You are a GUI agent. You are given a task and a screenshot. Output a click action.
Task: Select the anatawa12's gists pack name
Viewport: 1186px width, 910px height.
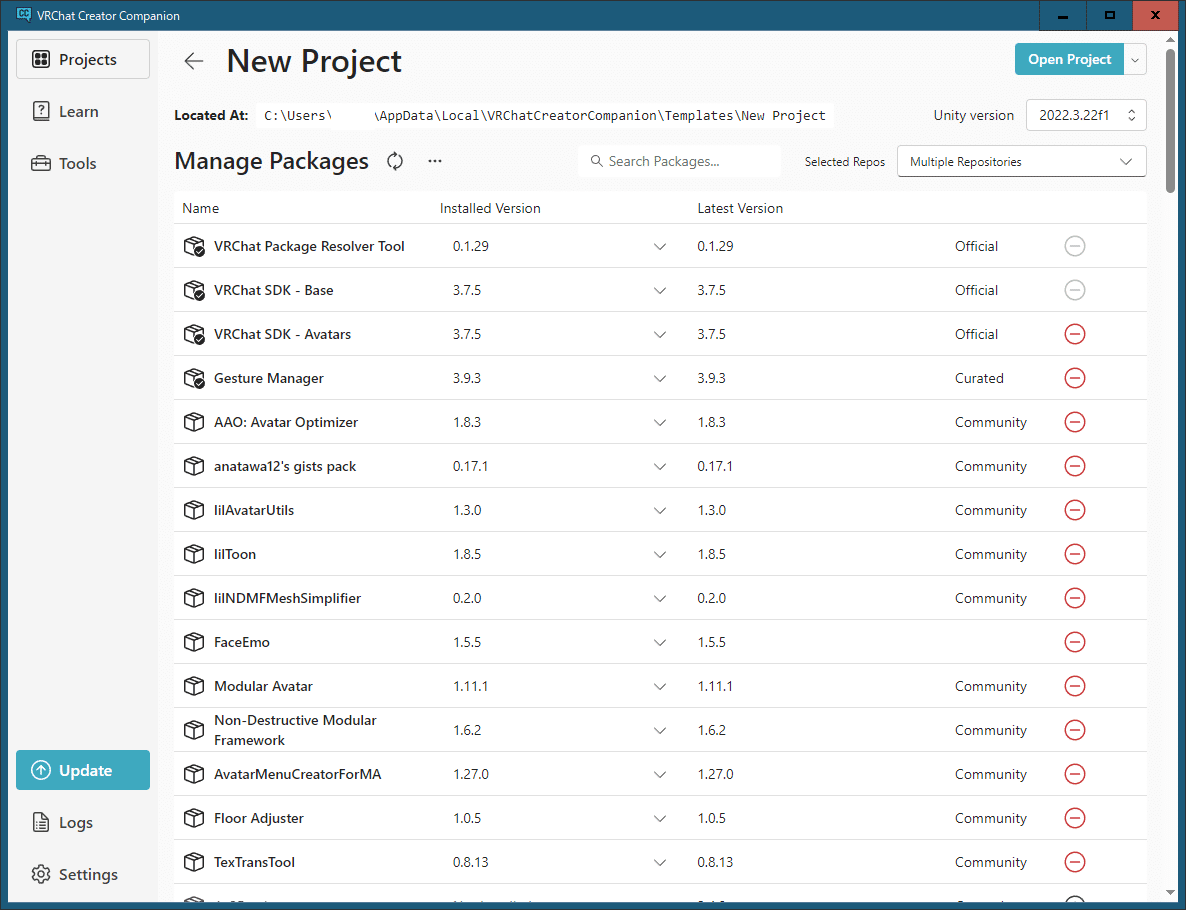point(284,467)
